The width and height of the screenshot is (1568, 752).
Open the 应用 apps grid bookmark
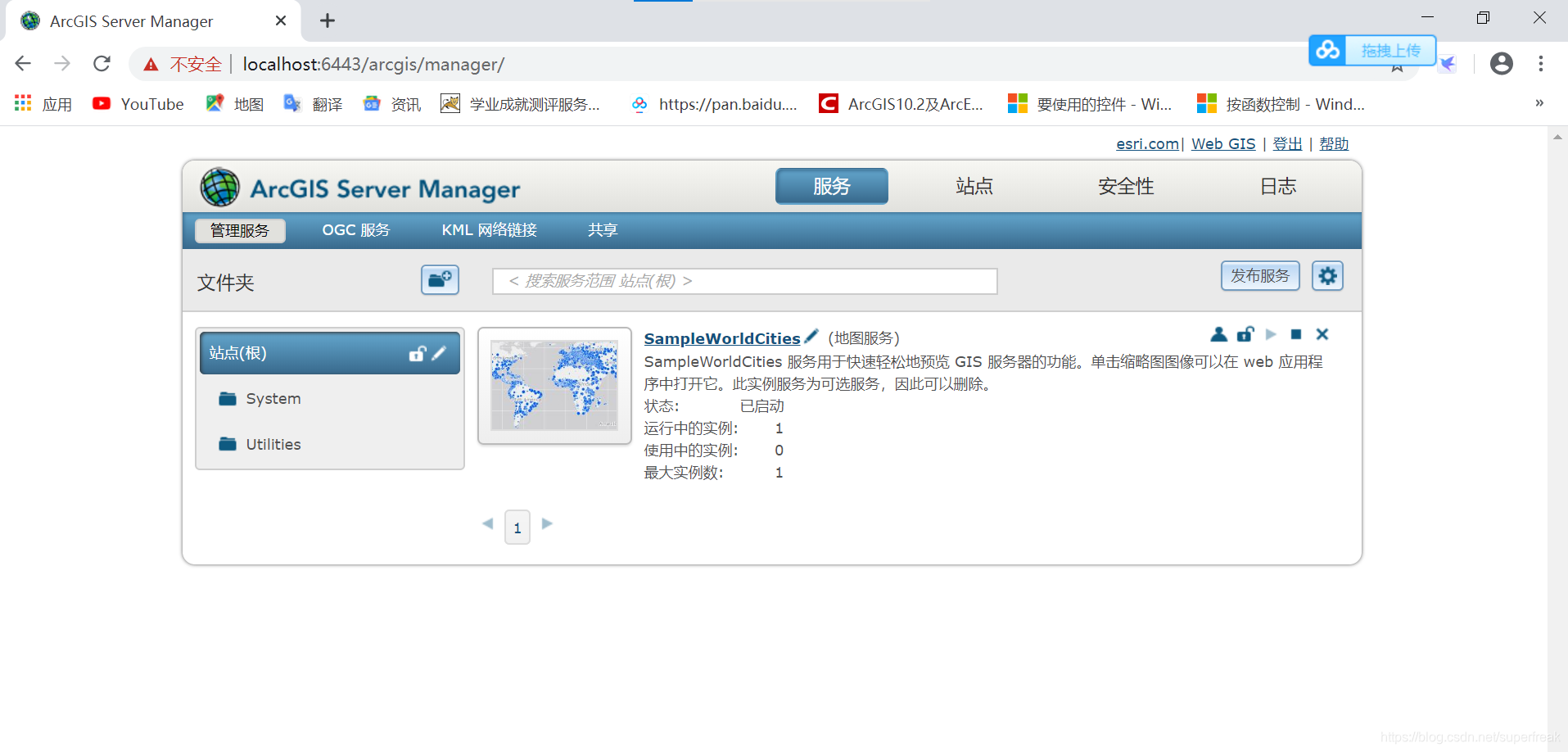coord(43,104)
